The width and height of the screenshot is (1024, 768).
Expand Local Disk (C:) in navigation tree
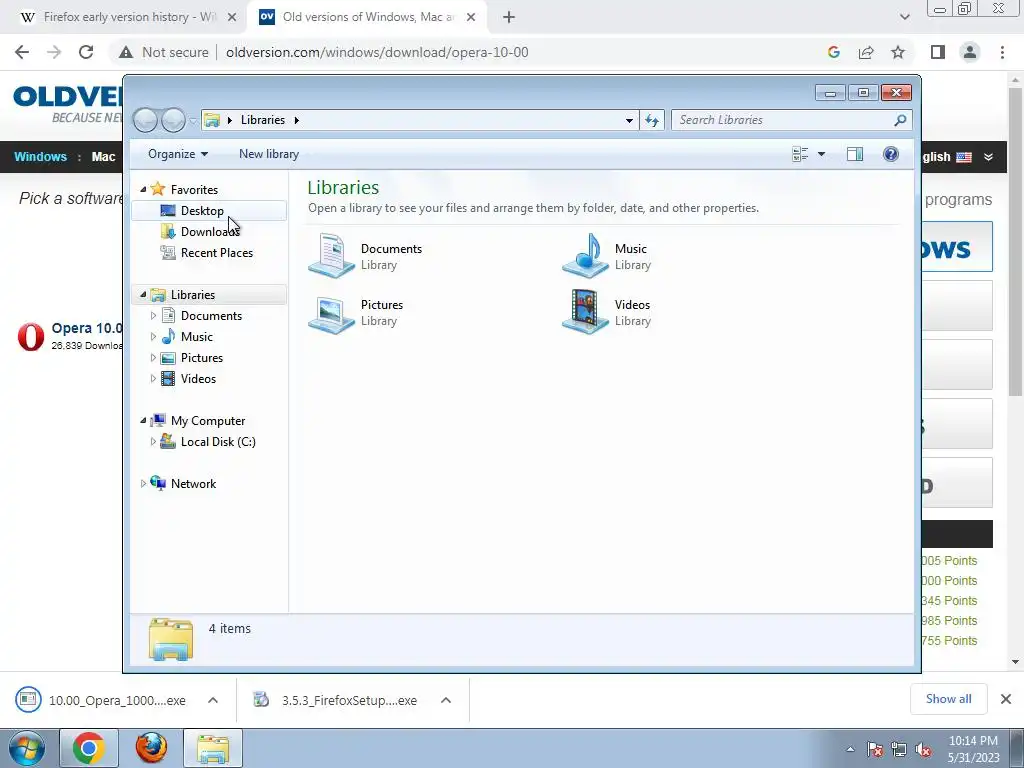pos(153,442)
